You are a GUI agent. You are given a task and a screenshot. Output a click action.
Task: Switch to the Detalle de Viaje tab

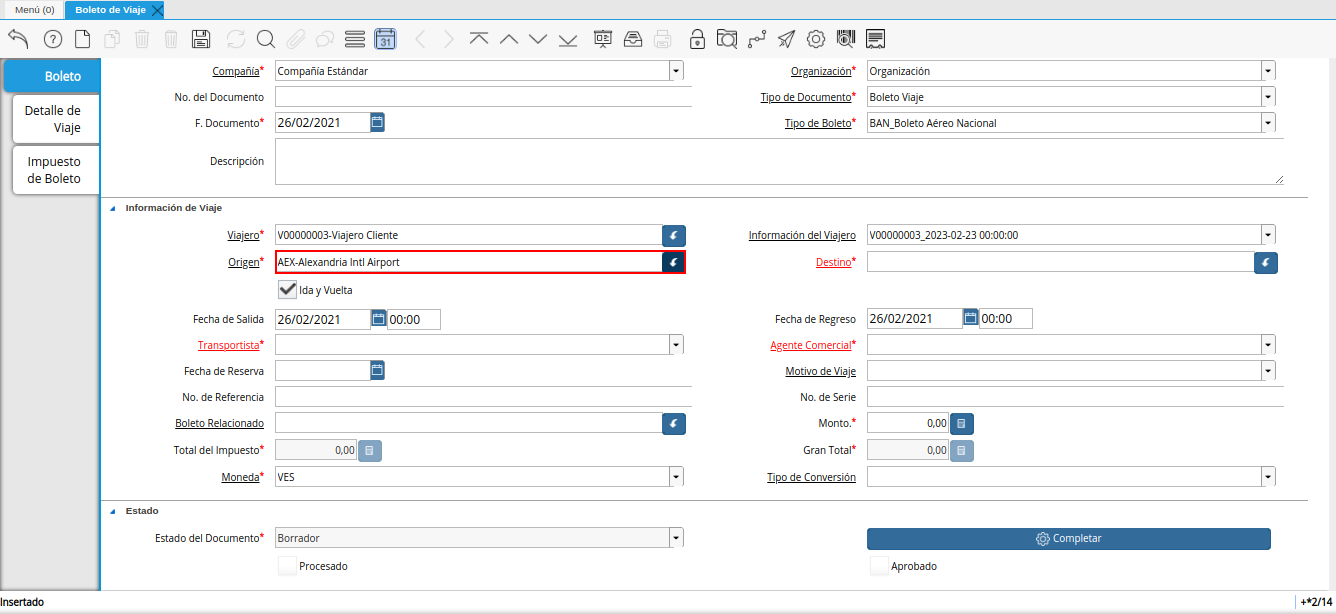53,119
